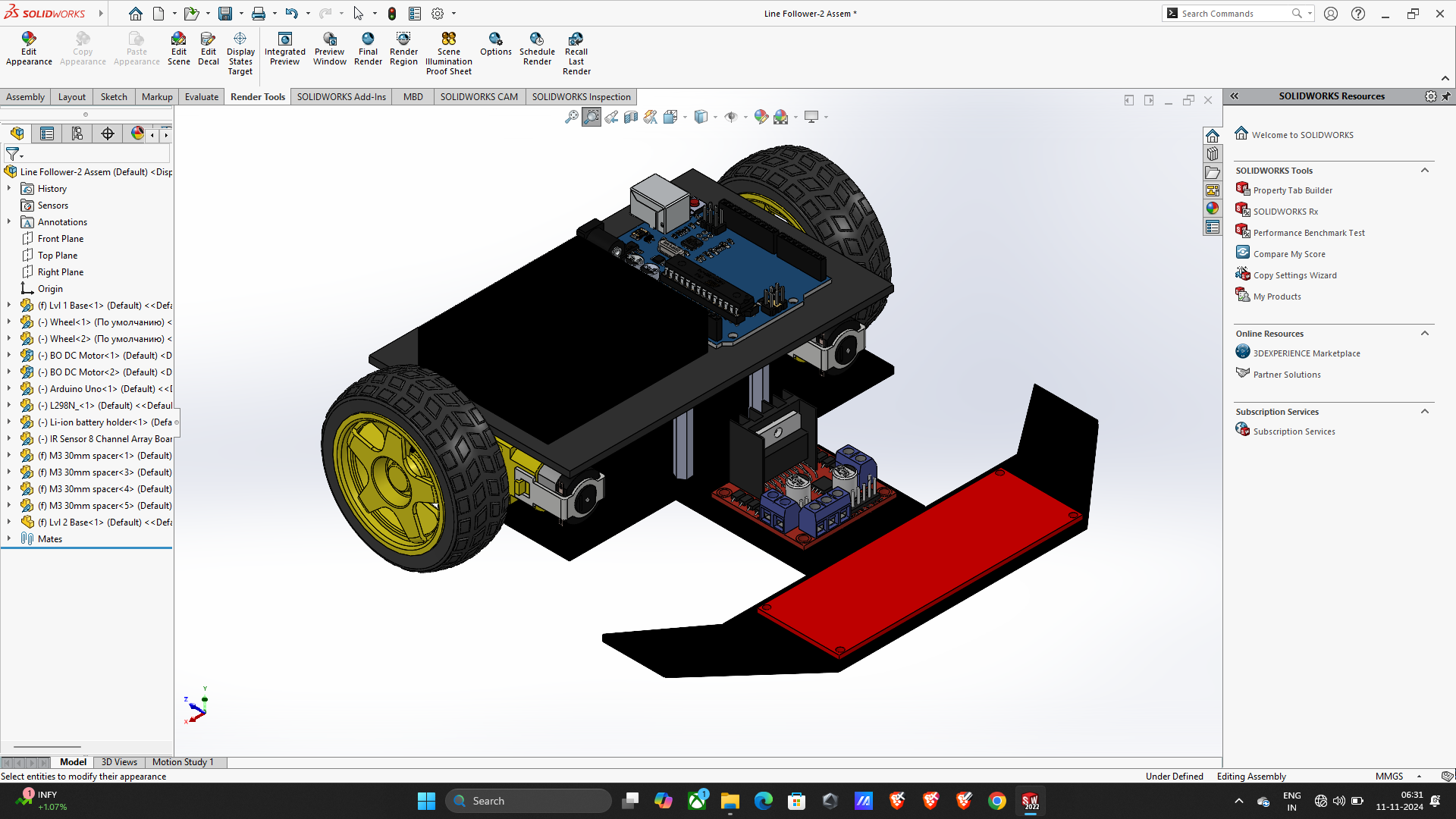This screenshot has height=819, width=1456.
Task: Open the DisplayManager tab in the feature panel
Action: 137,133
